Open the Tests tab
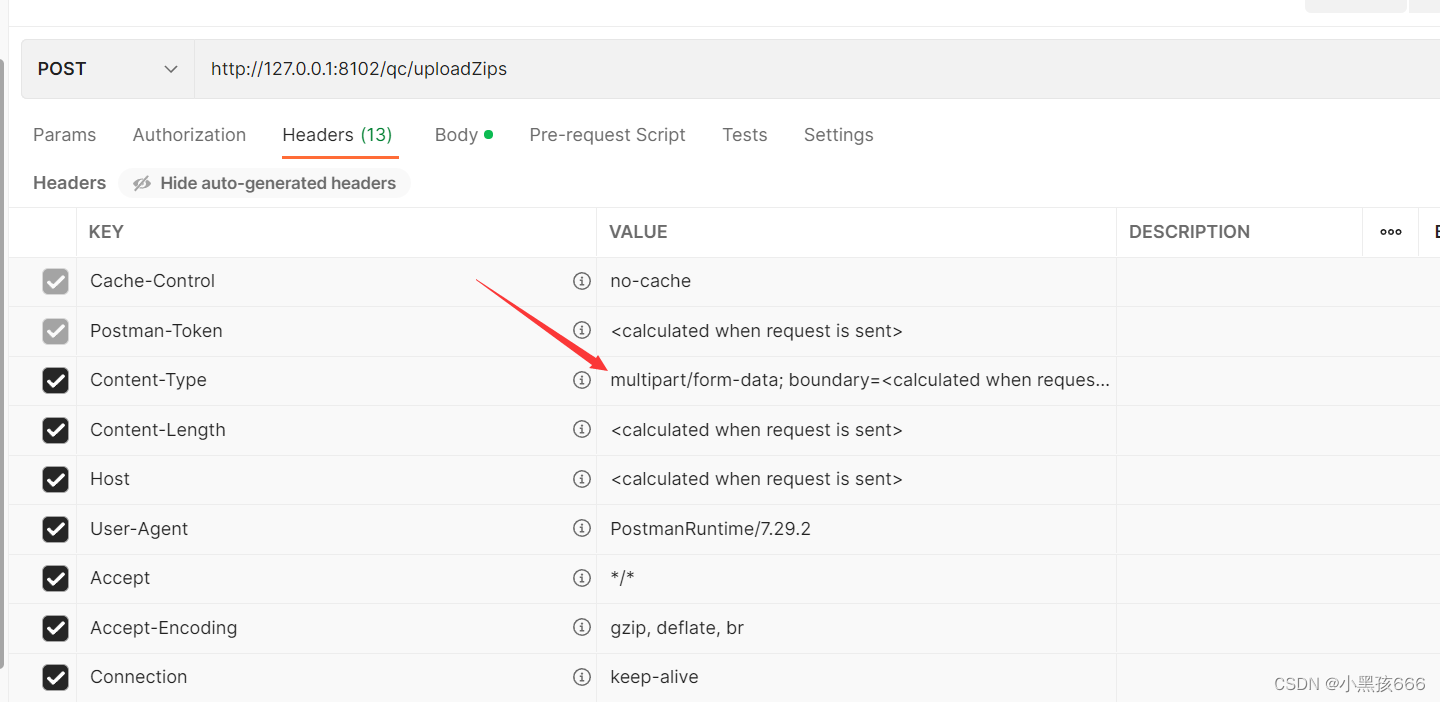Viewport: 1440px width, 702px height. 744,134
